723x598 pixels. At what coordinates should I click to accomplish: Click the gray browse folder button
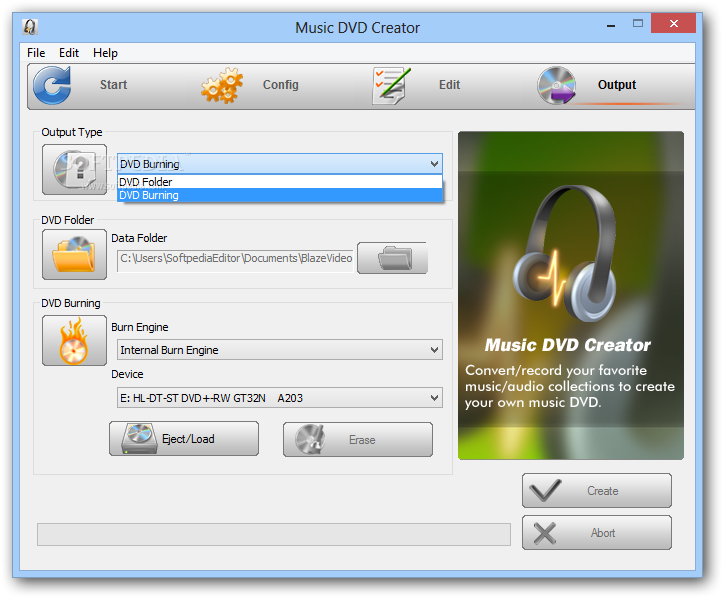(392, 258)
